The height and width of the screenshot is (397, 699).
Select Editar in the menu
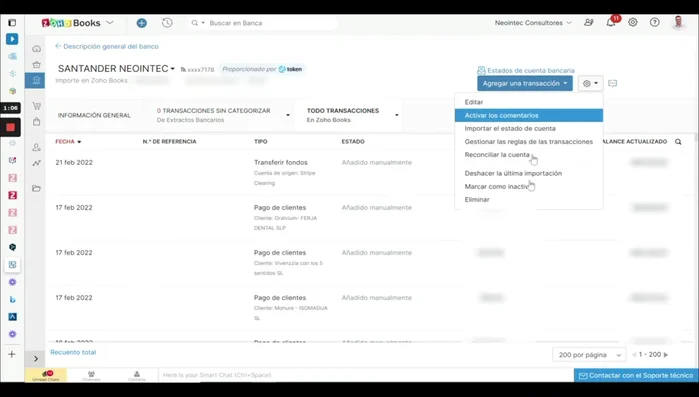point(529,102)
